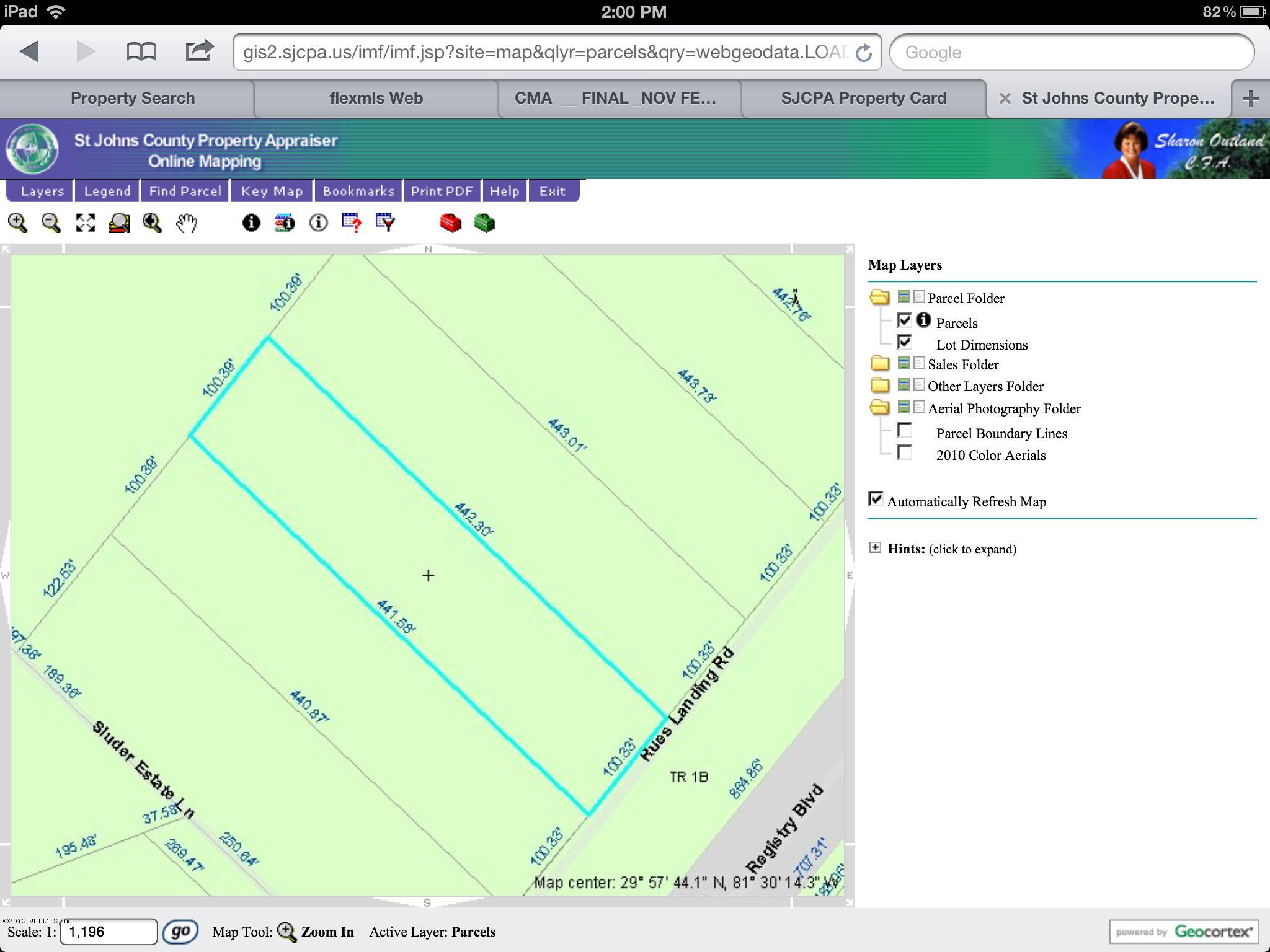
Task: Click the Geocortex powered-by logo link
Action: 1184,932
